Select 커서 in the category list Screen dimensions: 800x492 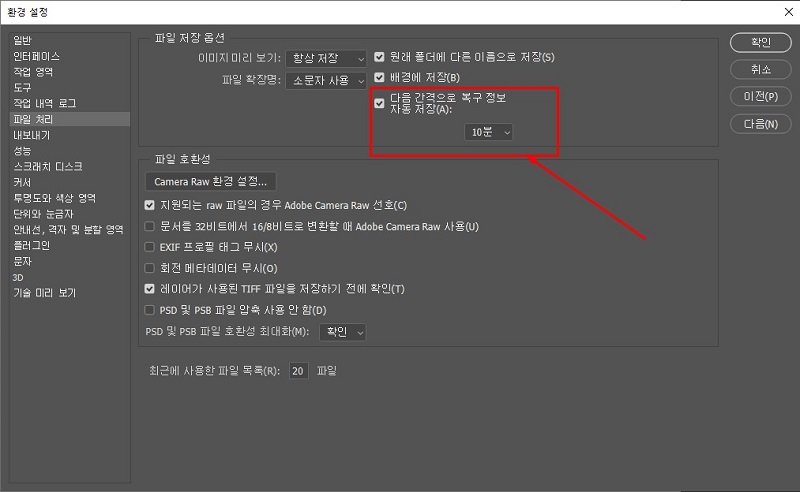coord(22,182)
